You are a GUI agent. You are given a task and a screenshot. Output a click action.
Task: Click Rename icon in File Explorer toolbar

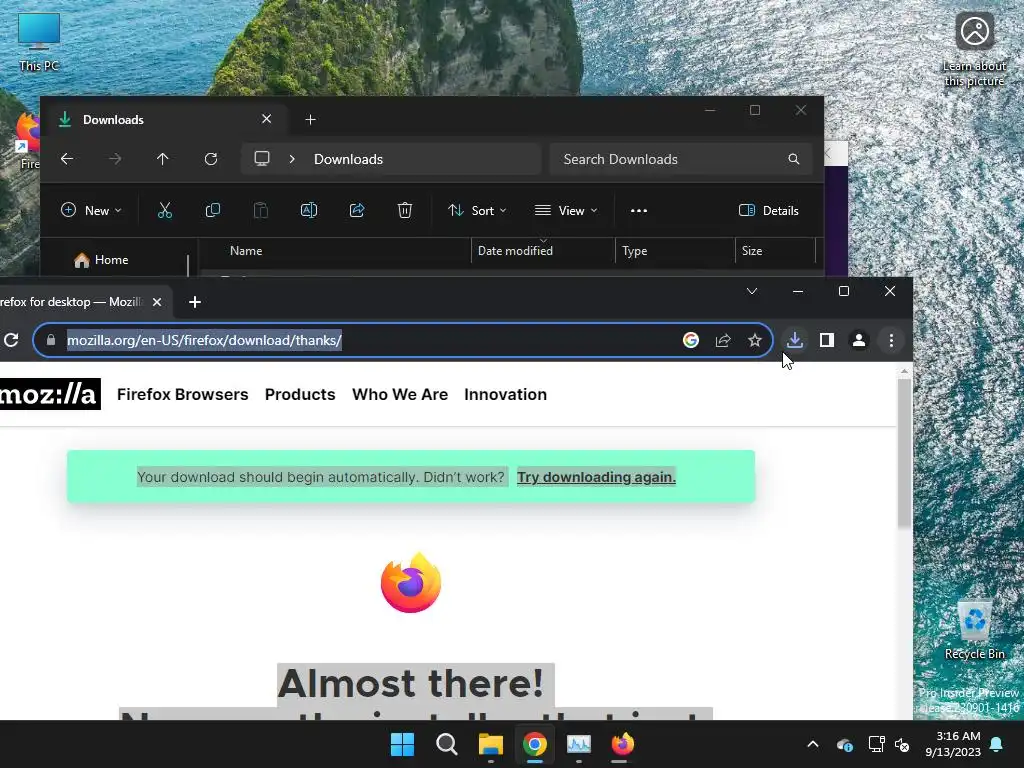(309, 210)
